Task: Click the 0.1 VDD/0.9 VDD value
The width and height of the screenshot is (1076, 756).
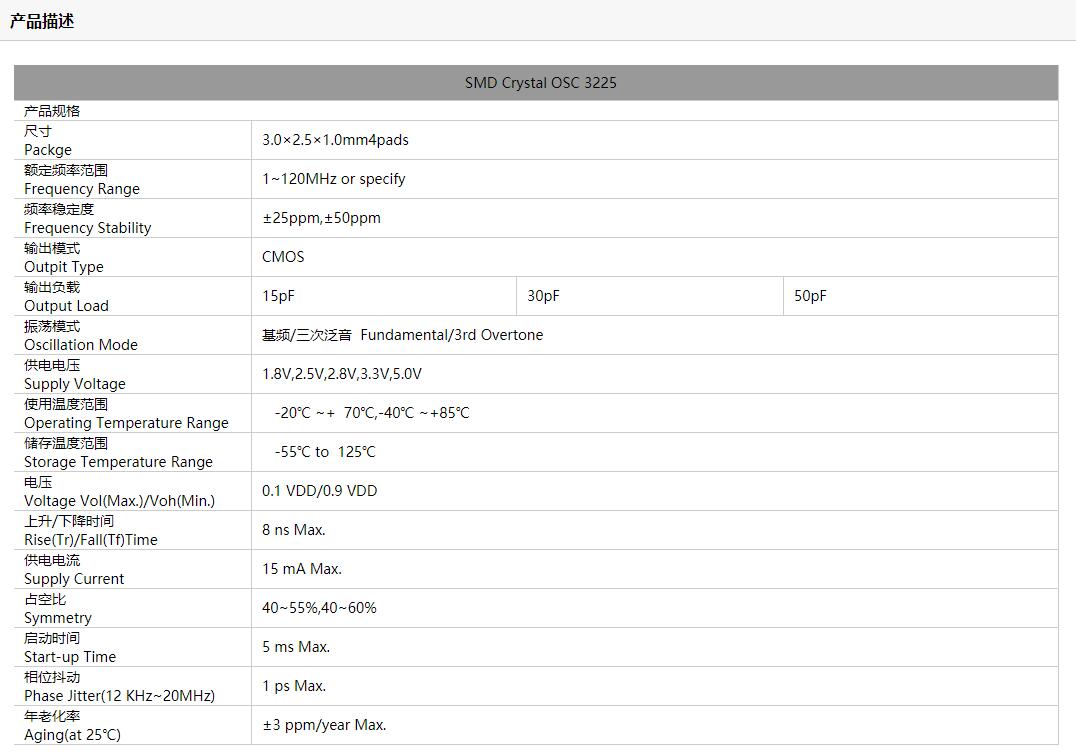Action: coord(319,491)
